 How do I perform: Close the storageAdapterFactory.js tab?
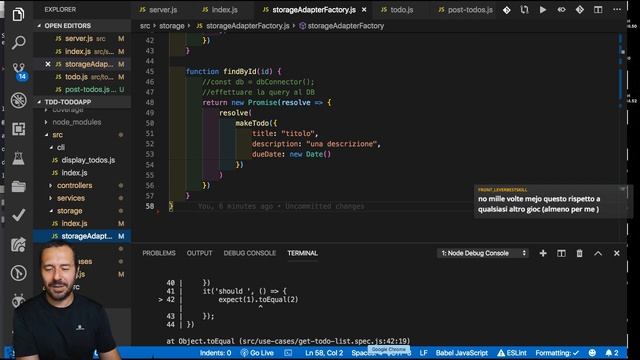pyautogui.click(x=364, y=9)
